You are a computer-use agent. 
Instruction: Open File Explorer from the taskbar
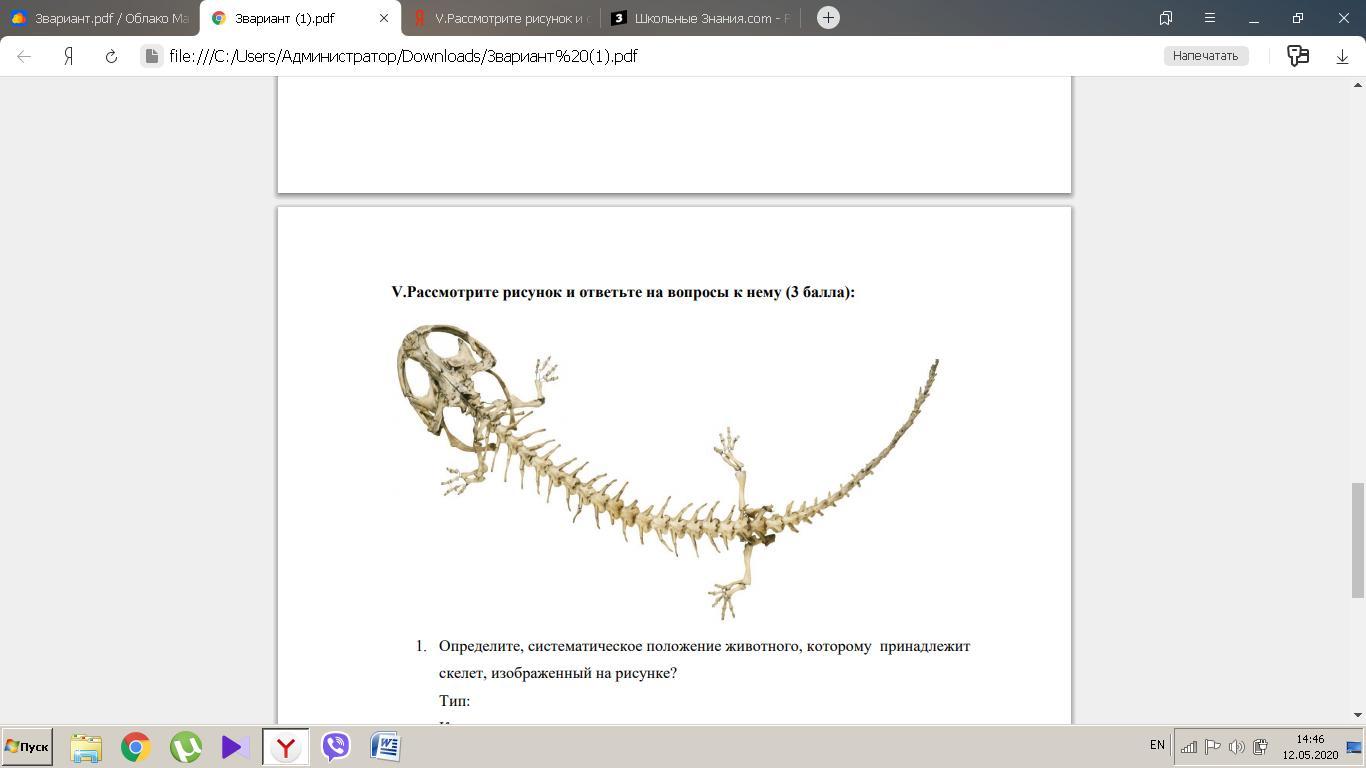click(x=86, y=747)
